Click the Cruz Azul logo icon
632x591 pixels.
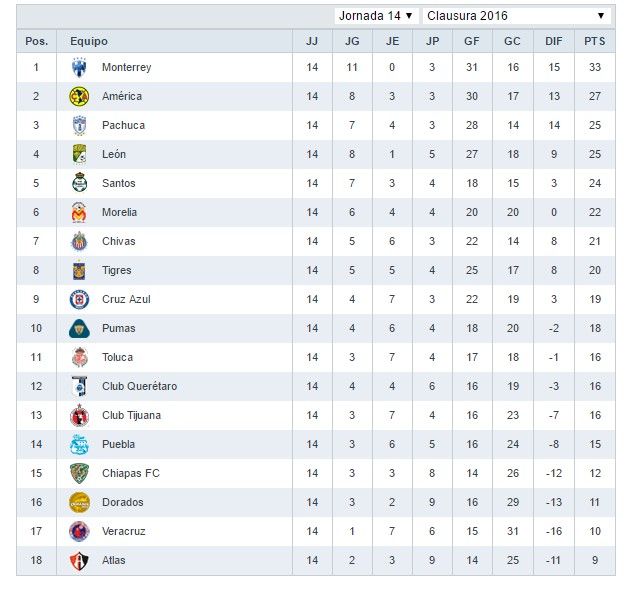79,300
